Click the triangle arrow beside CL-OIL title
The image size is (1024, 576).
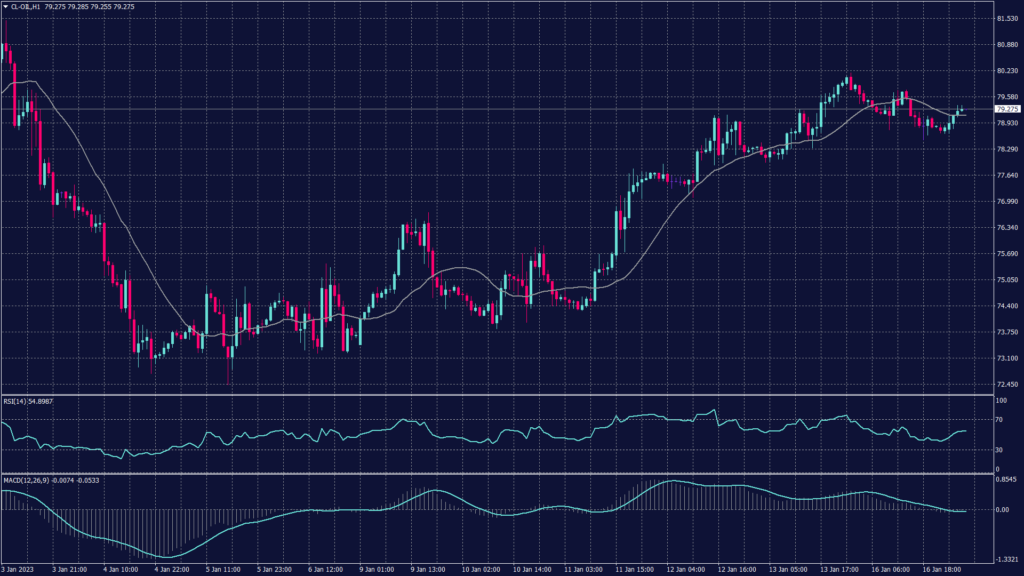tap(5, 7)
